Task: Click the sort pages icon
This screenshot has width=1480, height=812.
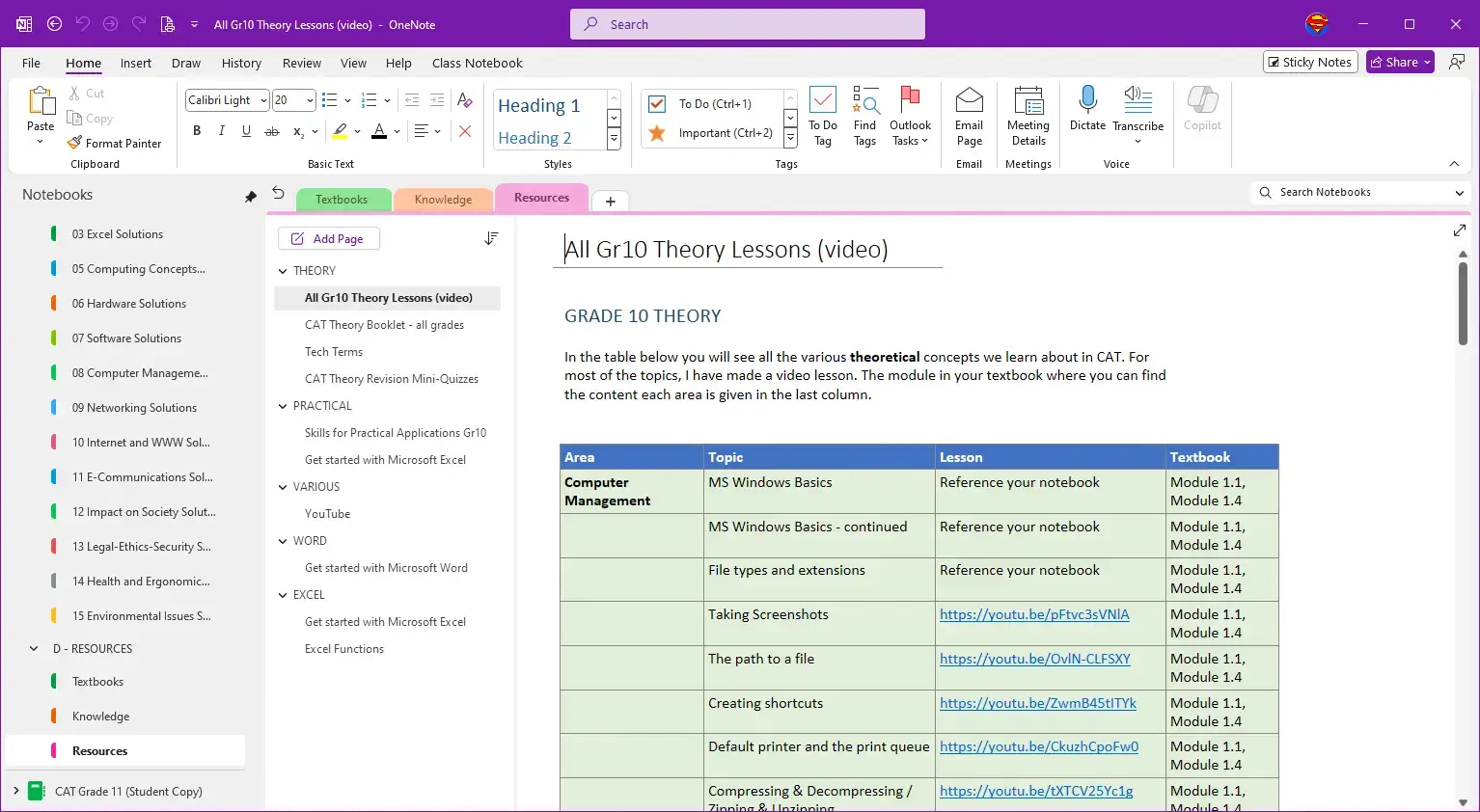Action: 491,238
